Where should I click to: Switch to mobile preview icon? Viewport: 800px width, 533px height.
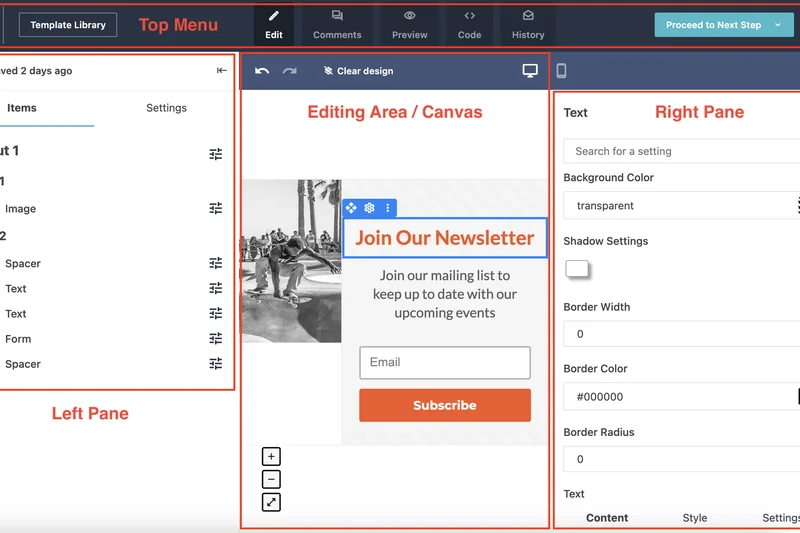click(561, 71)
